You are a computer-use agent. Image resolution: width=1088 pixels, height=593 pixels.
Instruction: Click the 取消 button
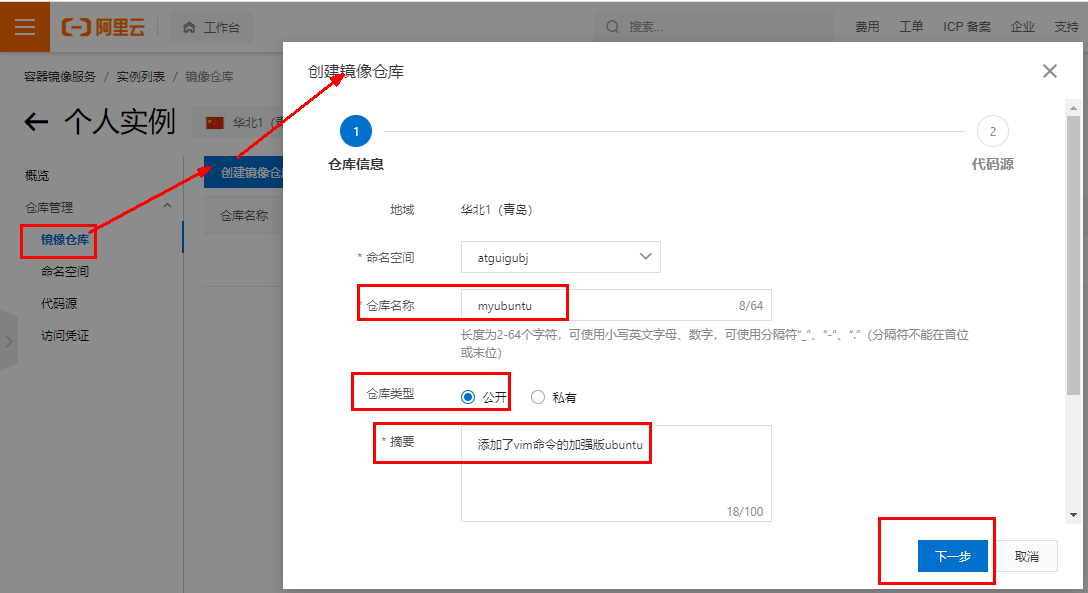point(1027,556)
